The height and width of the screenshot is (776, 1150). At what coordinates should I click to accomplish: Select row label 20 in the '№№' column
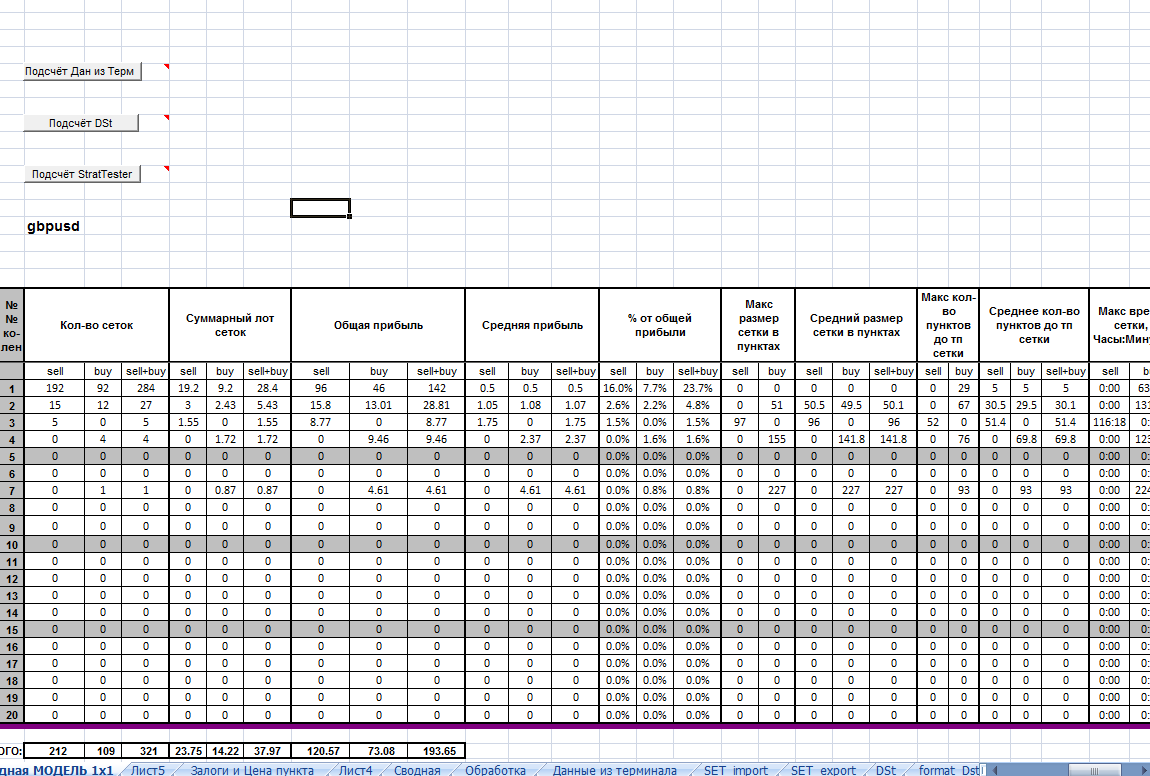12,714
